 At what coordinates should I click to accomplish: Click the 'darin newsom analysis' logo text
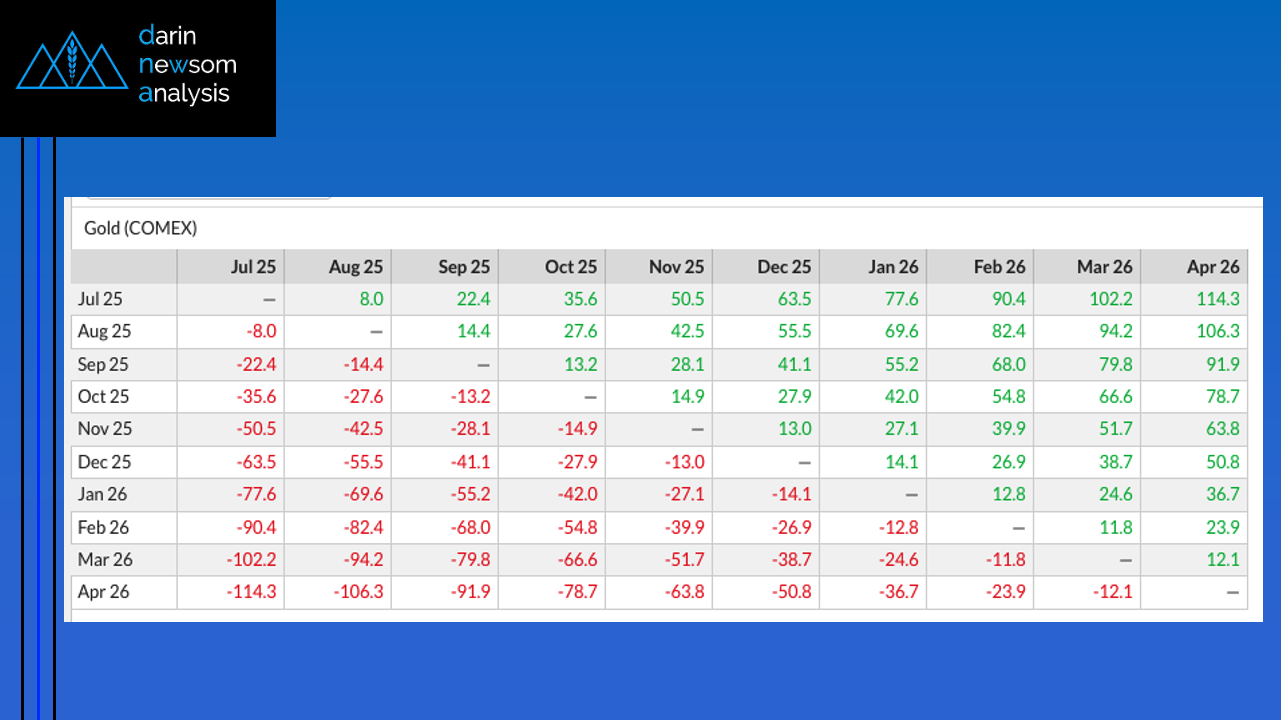tap(187, 65)
